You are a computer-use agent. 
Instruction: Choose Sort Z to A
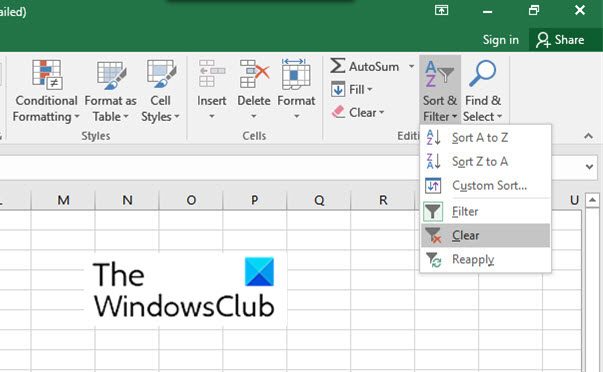click(x=485, y=162)
